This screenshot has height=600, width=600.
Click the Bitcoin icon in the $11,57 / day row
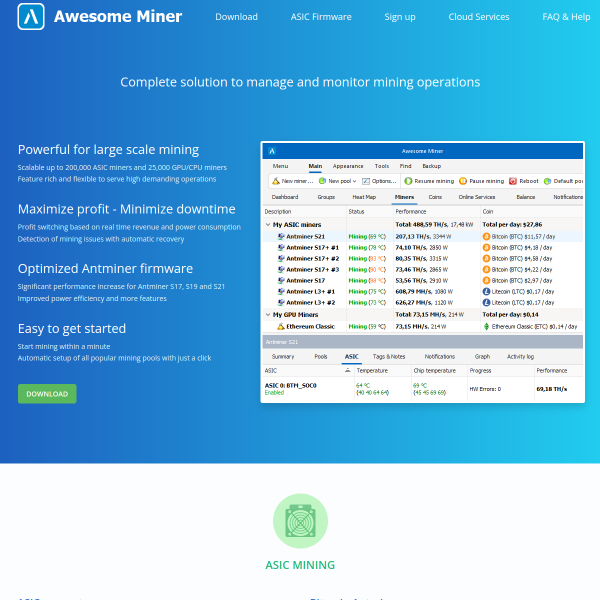486,236
